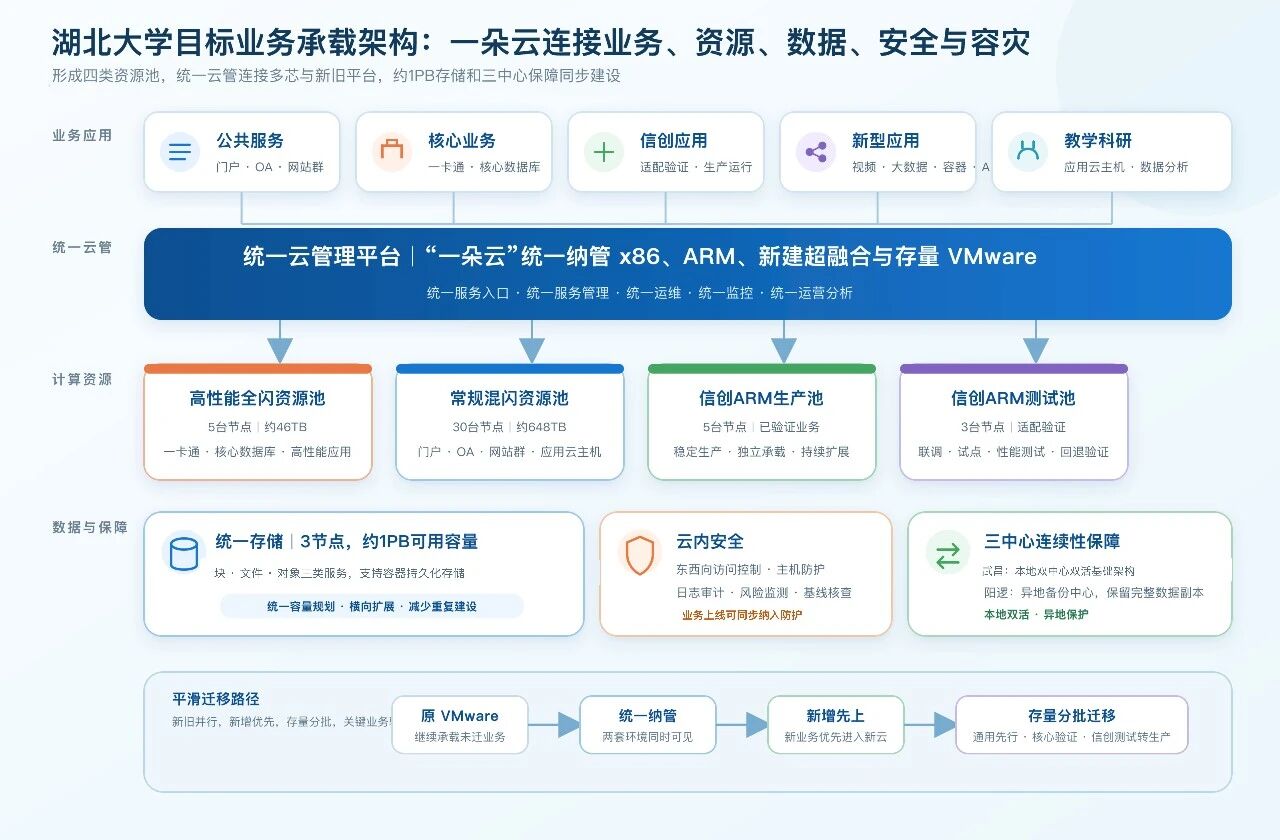Select the subtitle starting with 形成四类资源池

[x=336, y=76]
